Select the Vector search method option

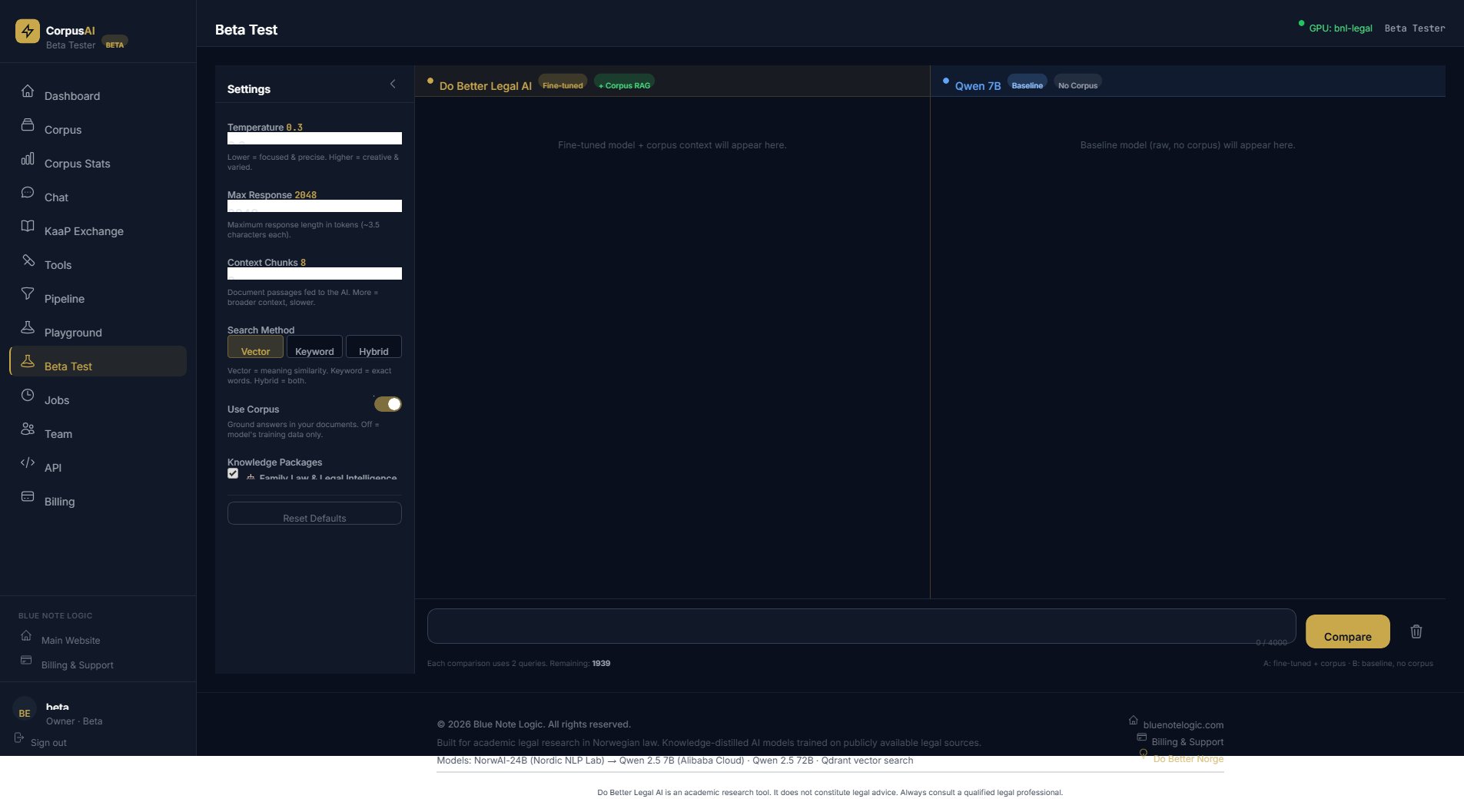(255, 347)
